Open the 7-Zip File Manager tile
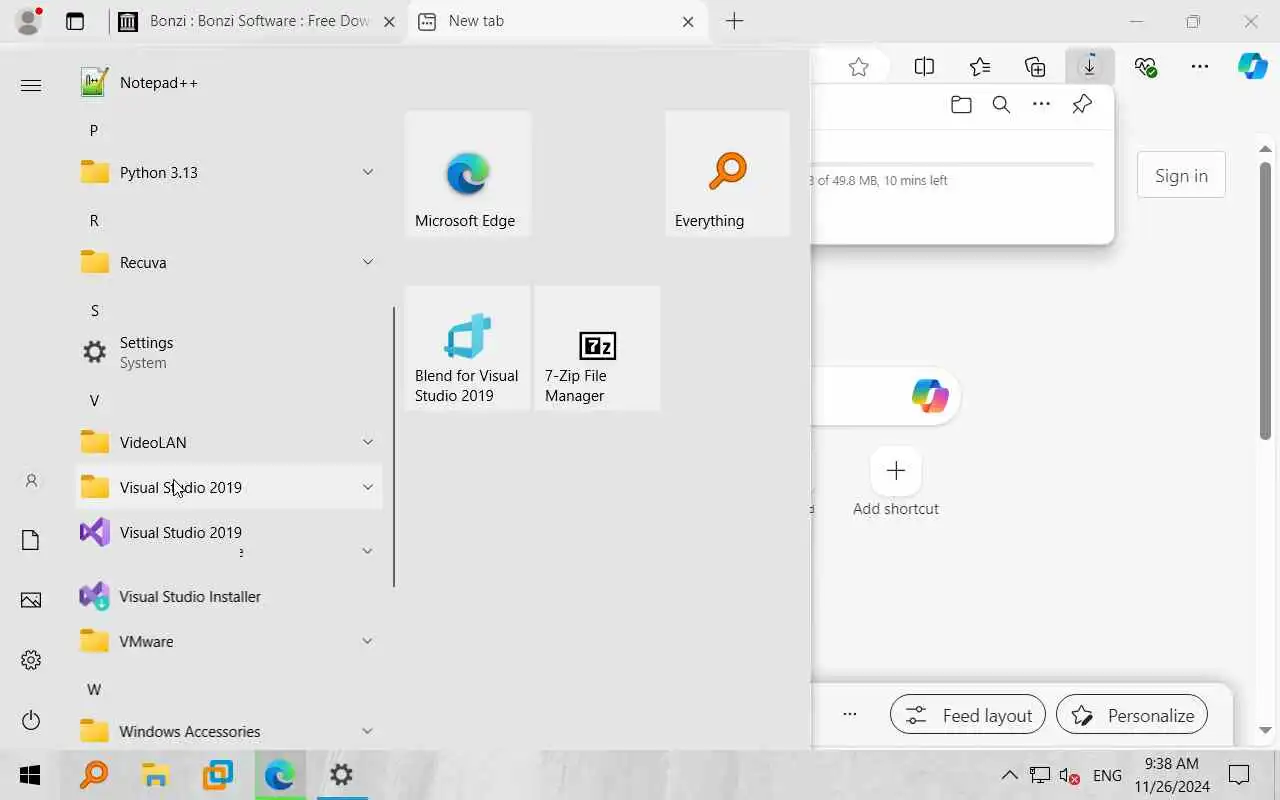Image resolution: width=1280 pixels, height=800 pixels. coord(597,348)
